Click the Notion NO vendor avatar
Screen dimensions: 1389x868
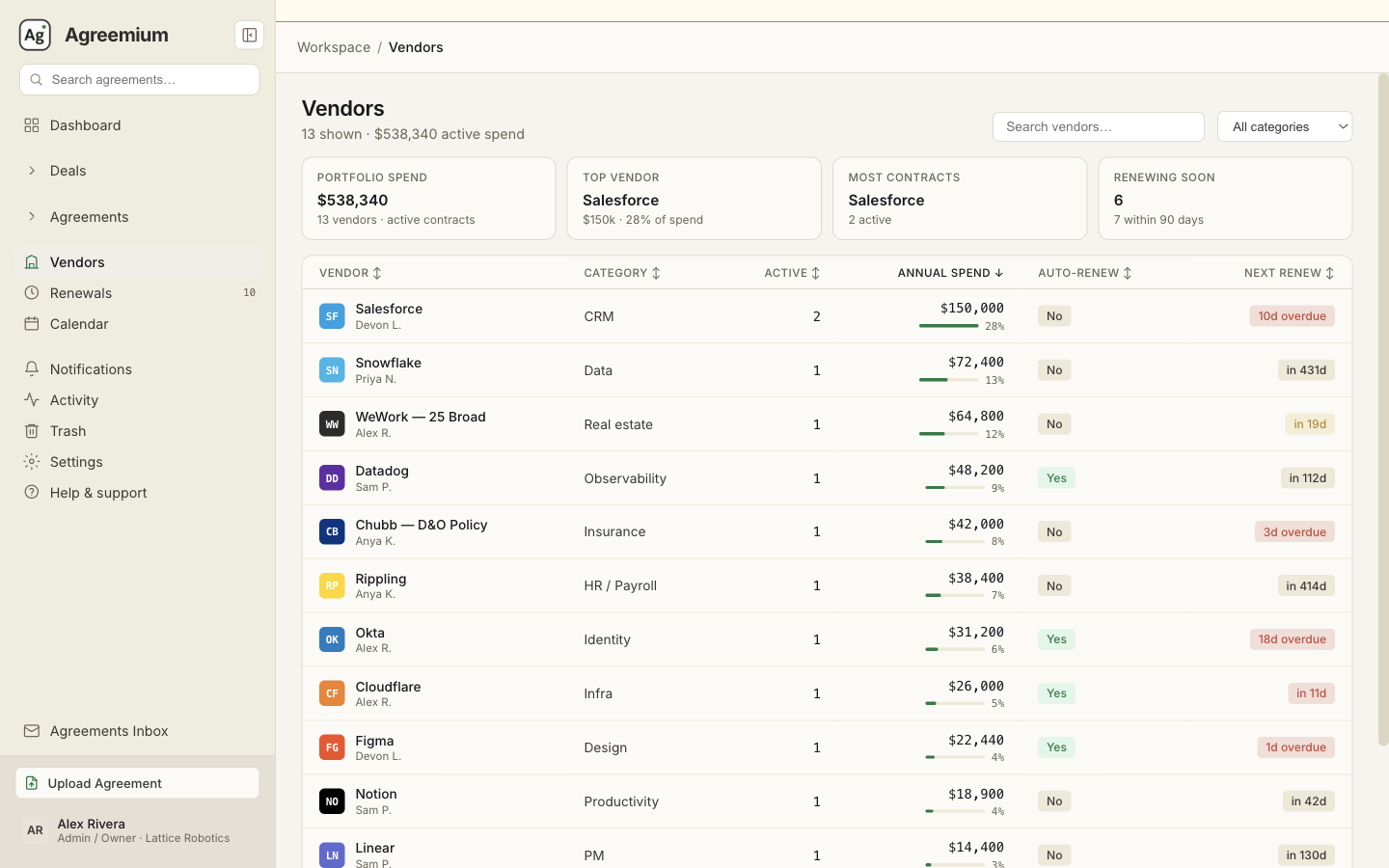click(x=332, y=801)
